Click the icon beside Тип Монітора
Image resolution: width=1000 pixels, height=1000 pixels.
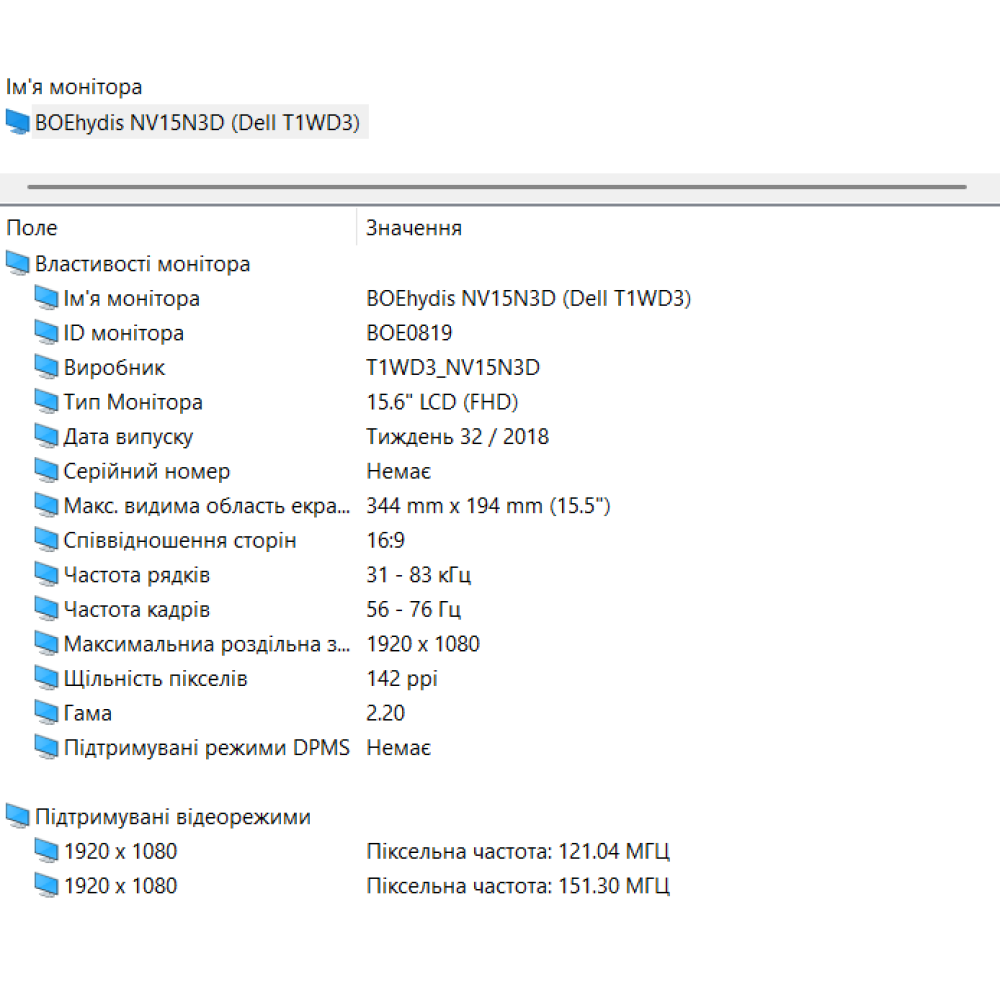click(46, 402)
